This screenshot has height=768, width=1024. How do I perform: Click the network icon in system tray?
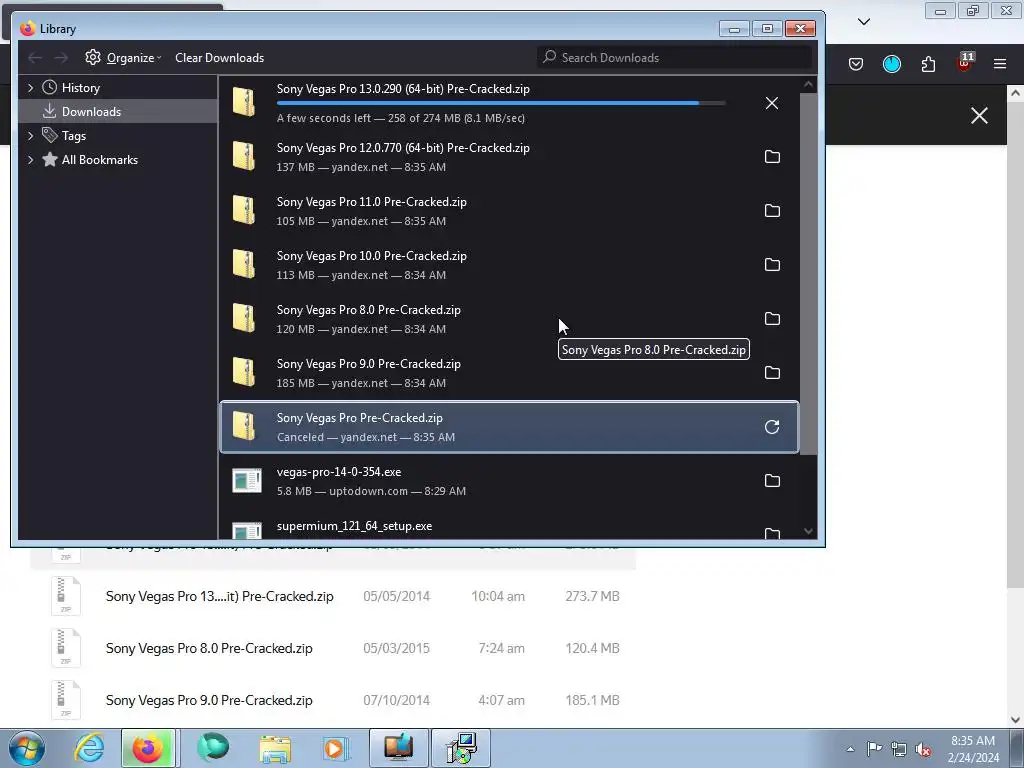point(899,749)
